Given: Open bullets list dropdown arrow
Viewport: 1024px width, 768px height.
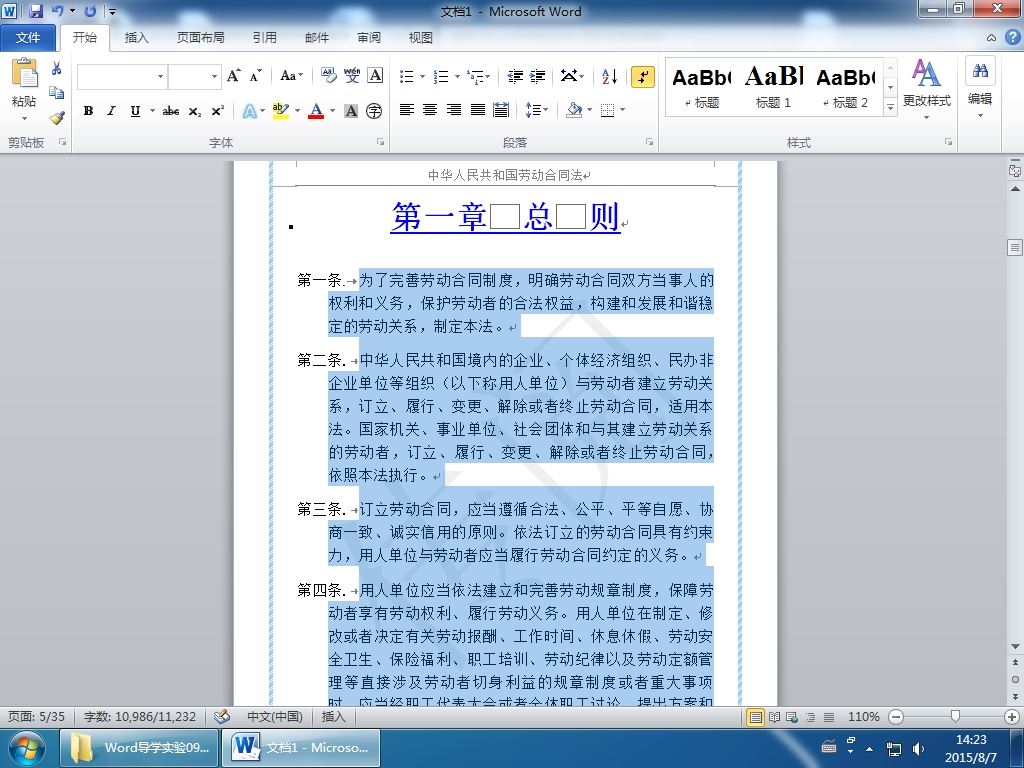Looking at the screenshot, I should point(422,77).
